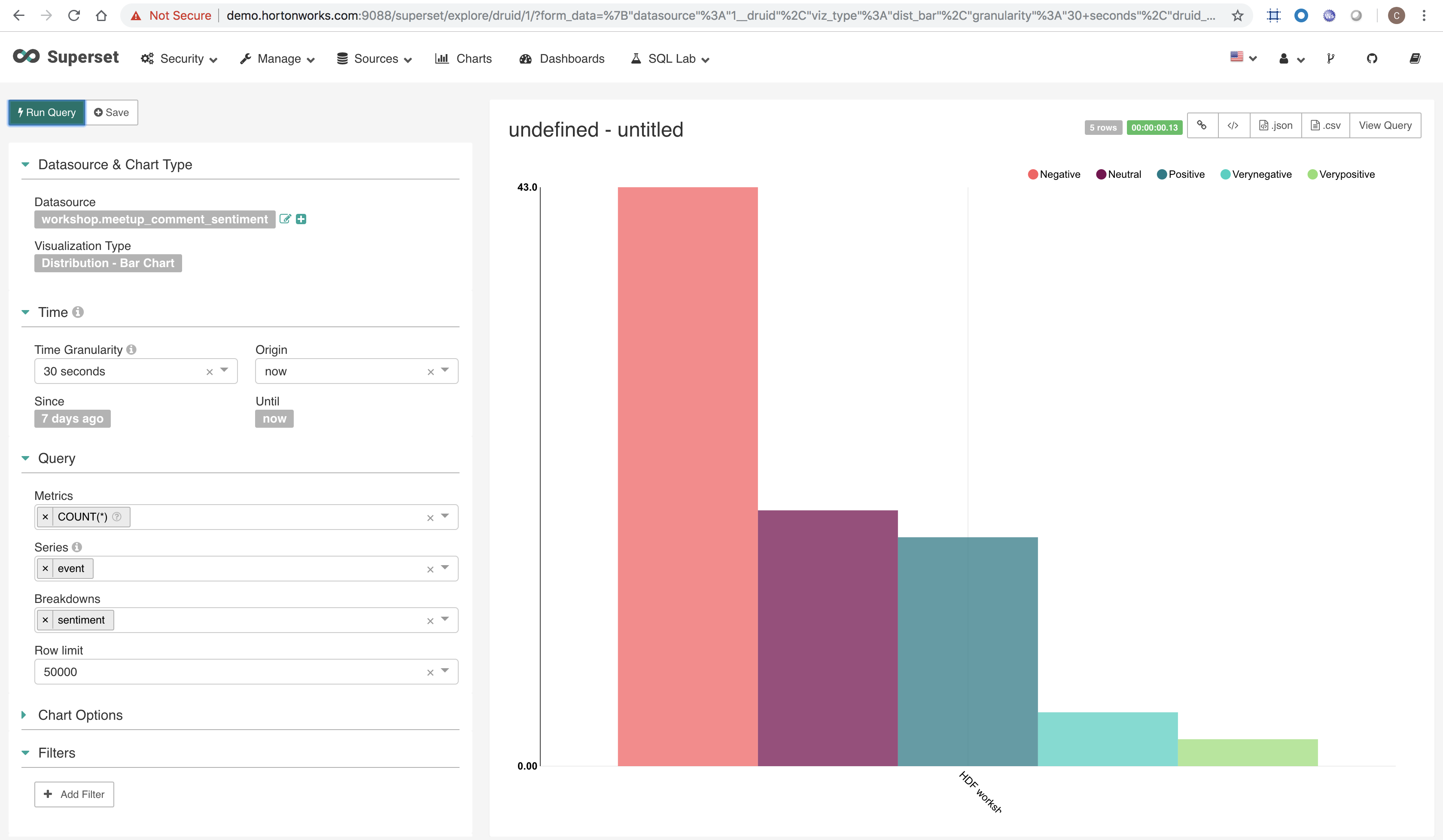This screenshot has height=840, width=1443.
Task: Click the Positive teal bar in chart
Action: [x=967, y=651]
